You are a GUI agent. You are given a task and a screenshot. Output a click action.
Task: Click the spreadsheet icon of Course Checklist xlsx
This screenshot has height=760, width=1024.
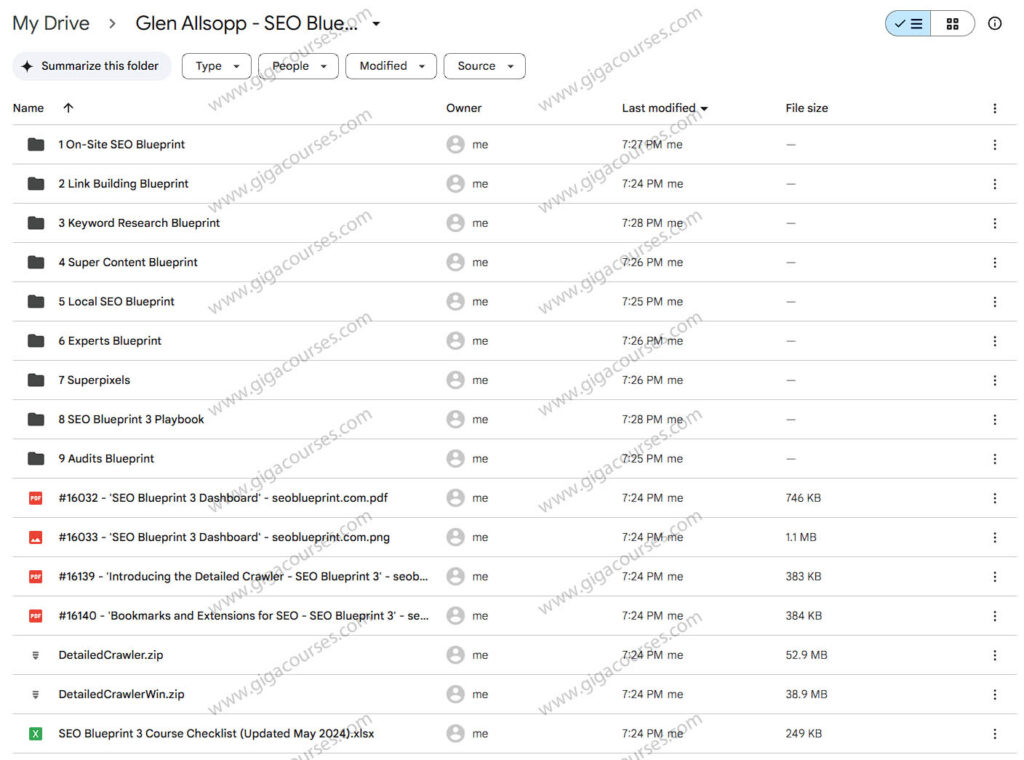36,733
